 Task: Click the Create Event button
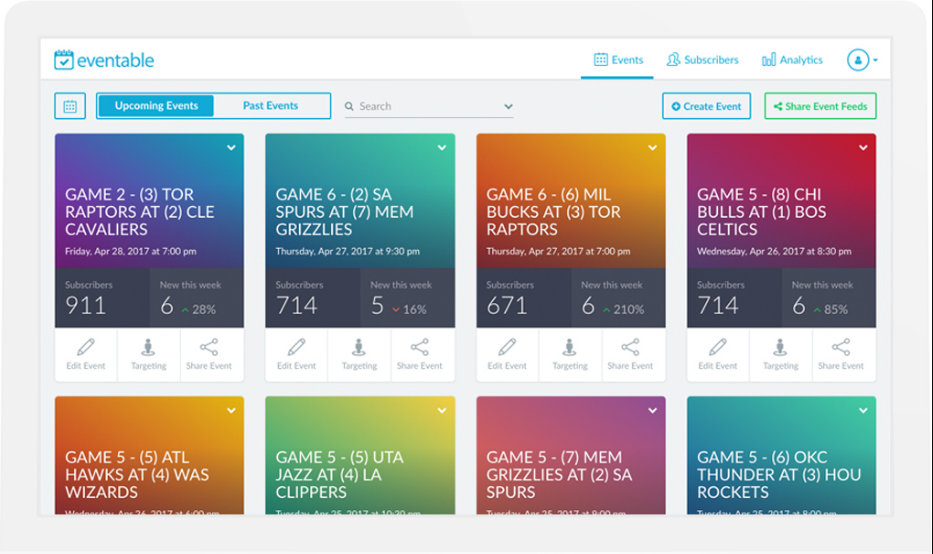tap(706, 106)
